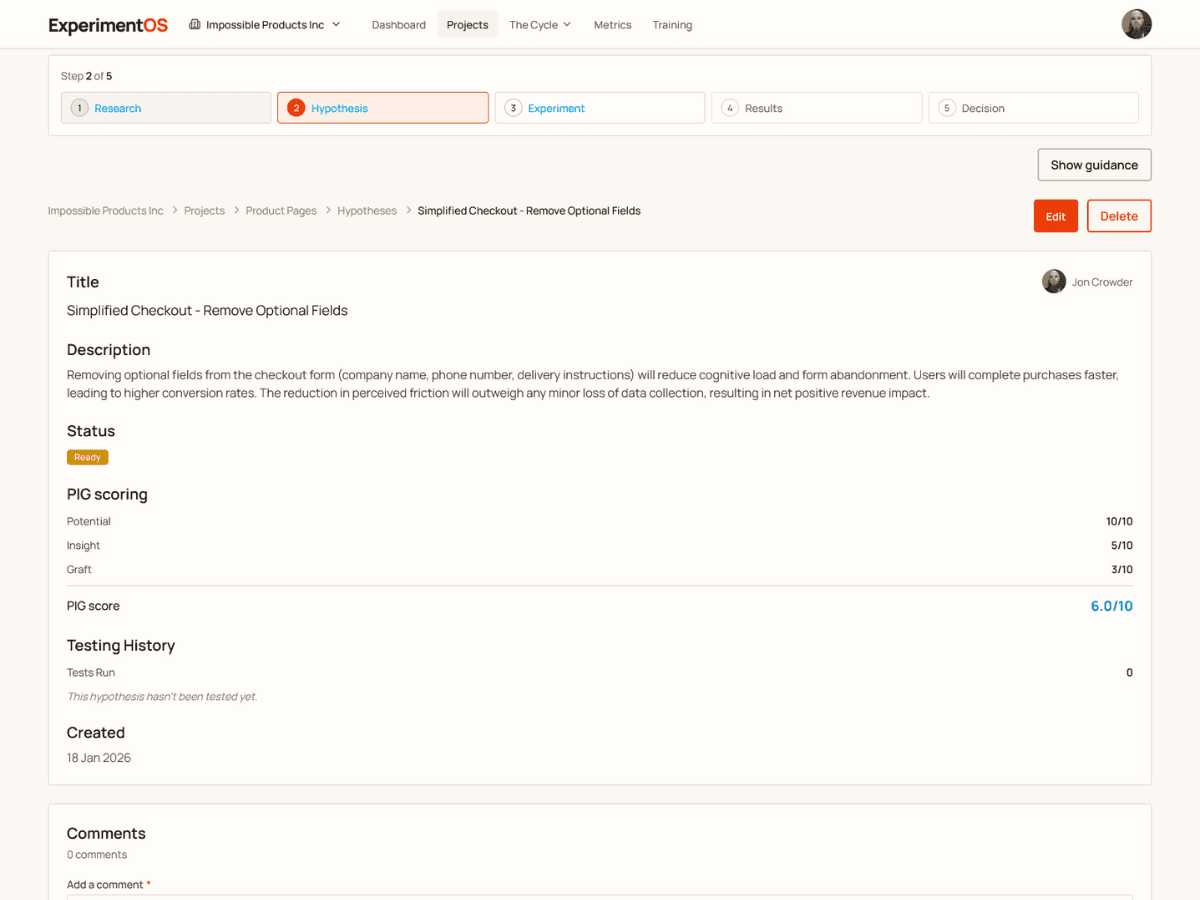1200x900 pixels.
Task: Click the Show guidance button
Action: click(x=1094, y=165)
